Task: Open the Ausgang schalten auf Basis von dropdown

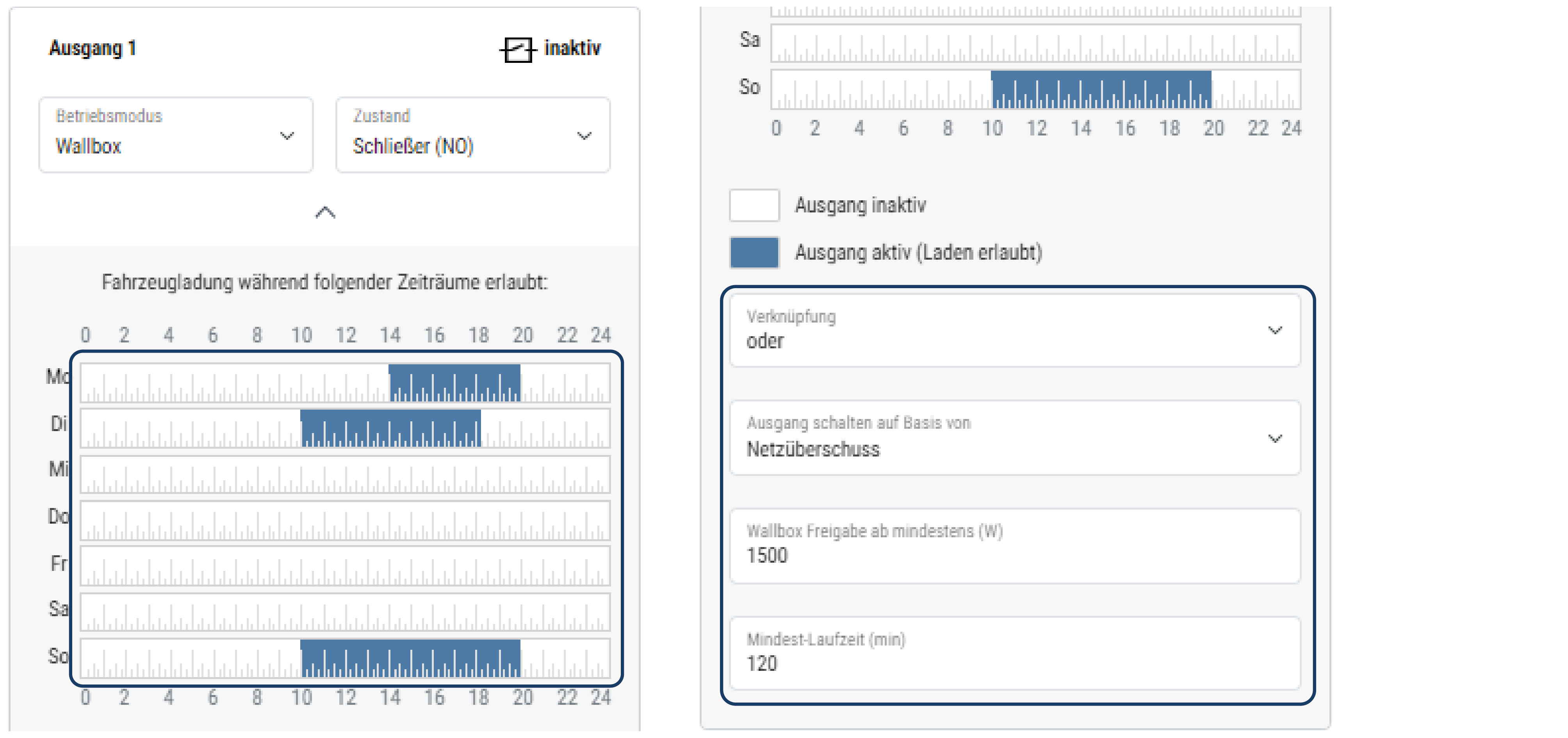Action: coord(1015,438)
